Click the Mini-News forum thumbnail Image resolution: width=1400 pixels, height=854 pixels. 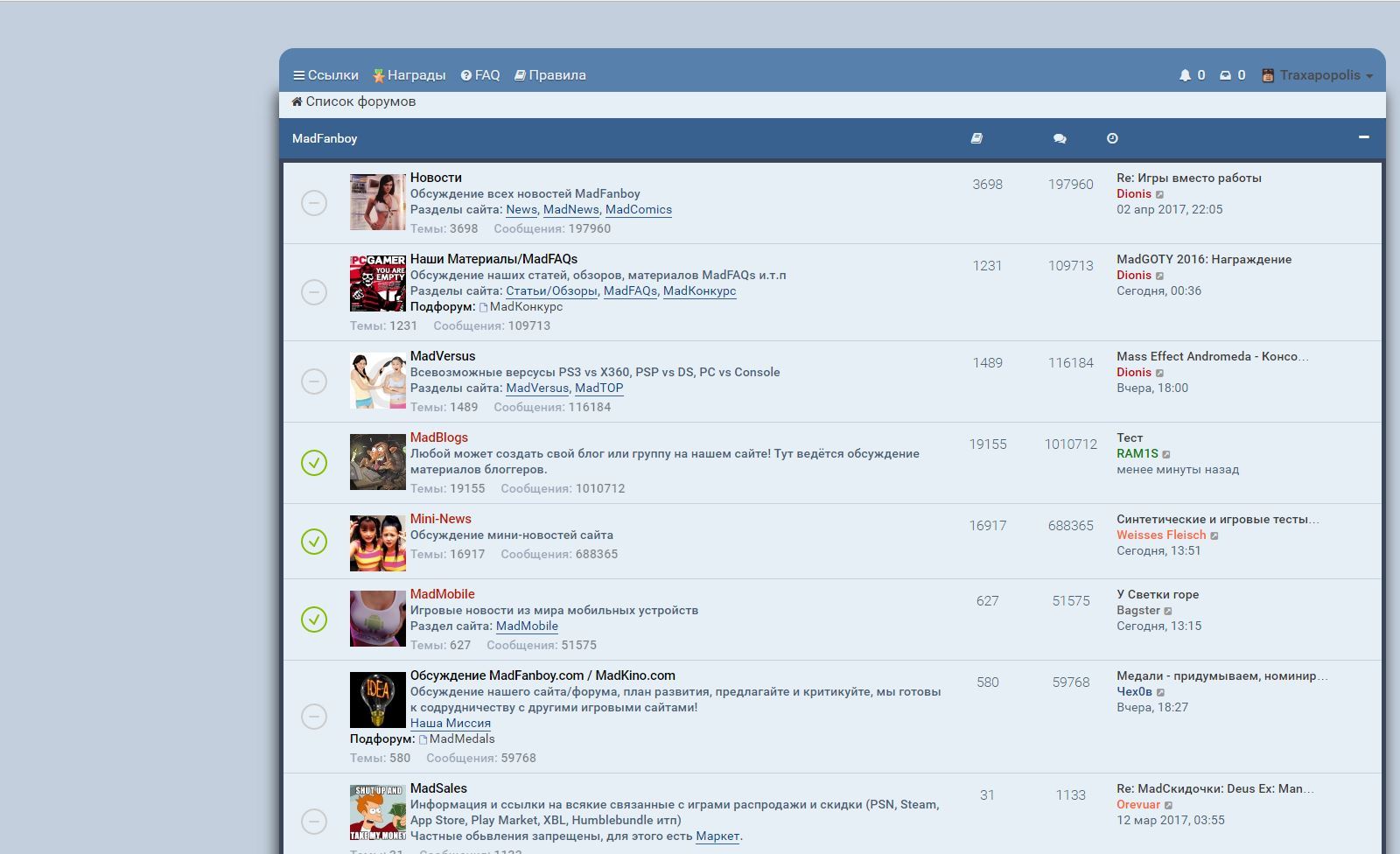tap(378, 543)
